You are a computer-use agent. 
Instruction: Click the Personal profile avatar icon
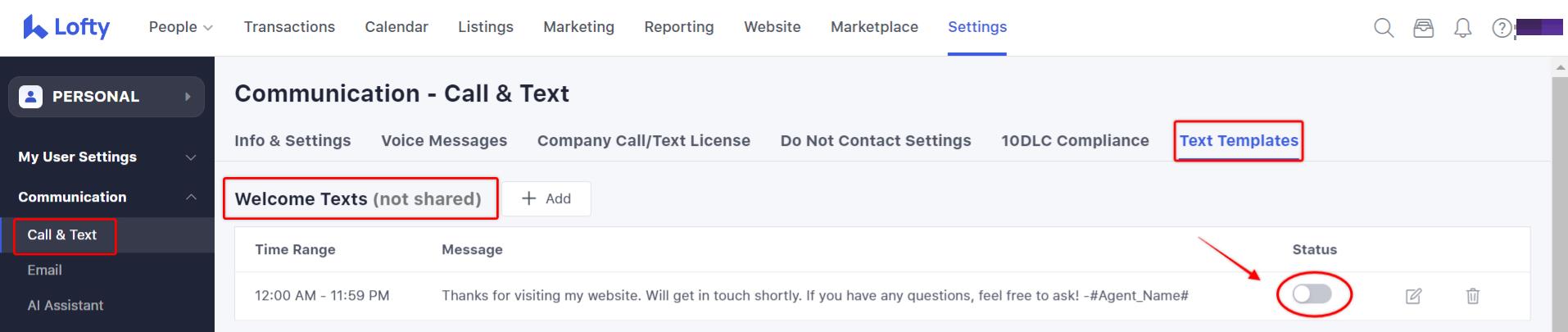click(30, 97)
